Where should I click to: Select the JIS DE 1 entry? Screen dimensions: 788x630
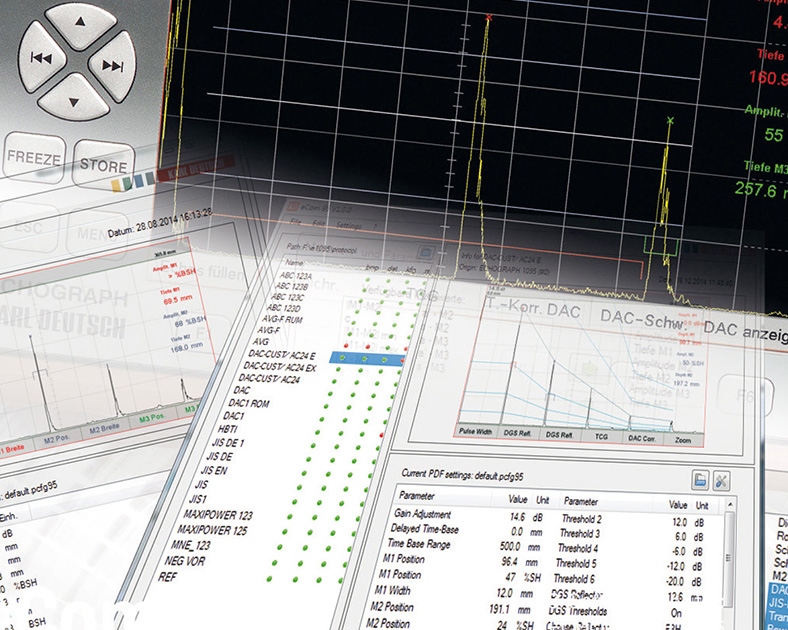228,443
